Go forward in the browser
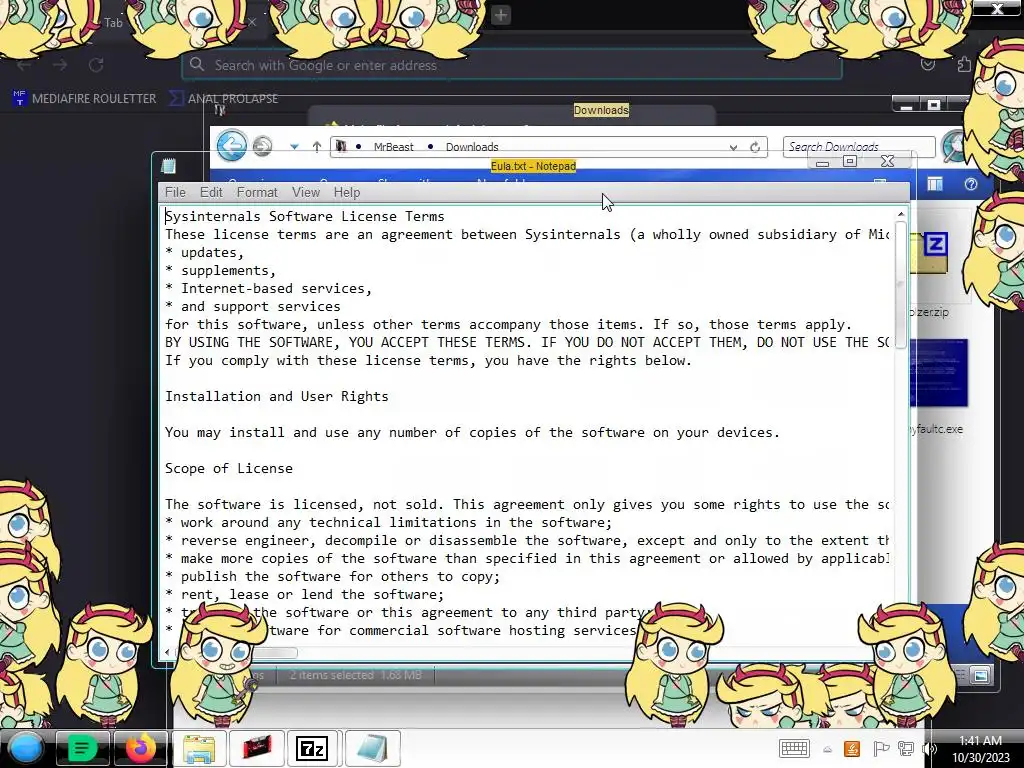Image resolution: width=1024 pixels, height=768 pixels. click(x=60, y=65)
